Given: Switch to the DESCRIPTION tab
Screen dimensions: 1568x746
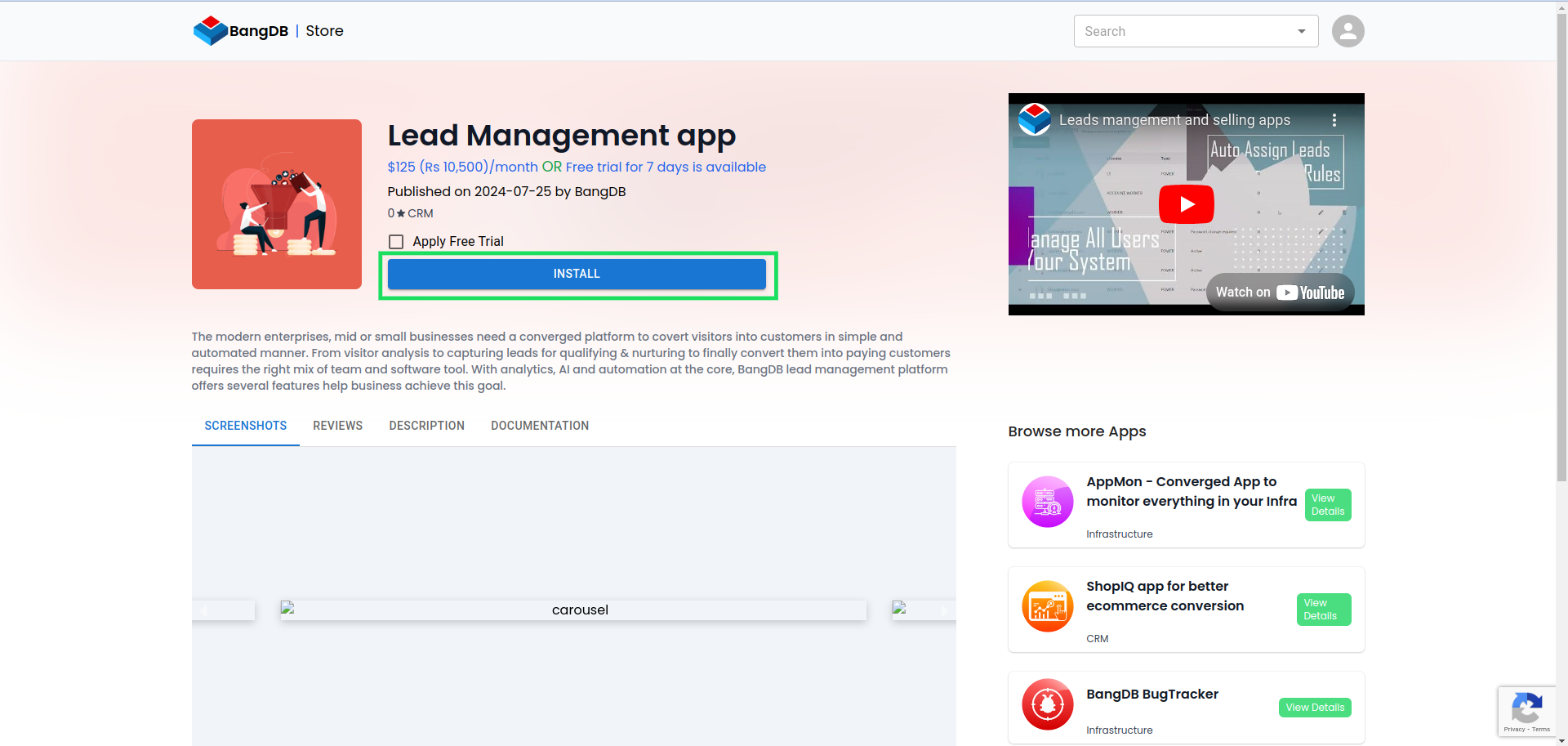Looking at the screenshot, I should click(x=426, y=426).
